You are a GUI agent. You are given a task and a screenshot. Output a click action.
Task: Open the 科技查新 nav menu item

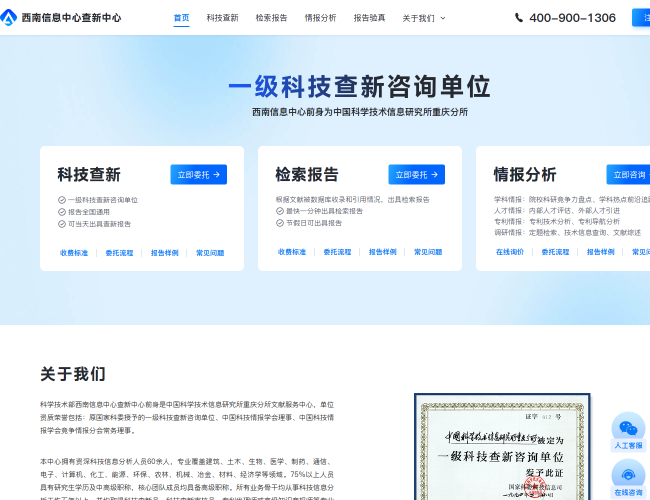(223, 18)
